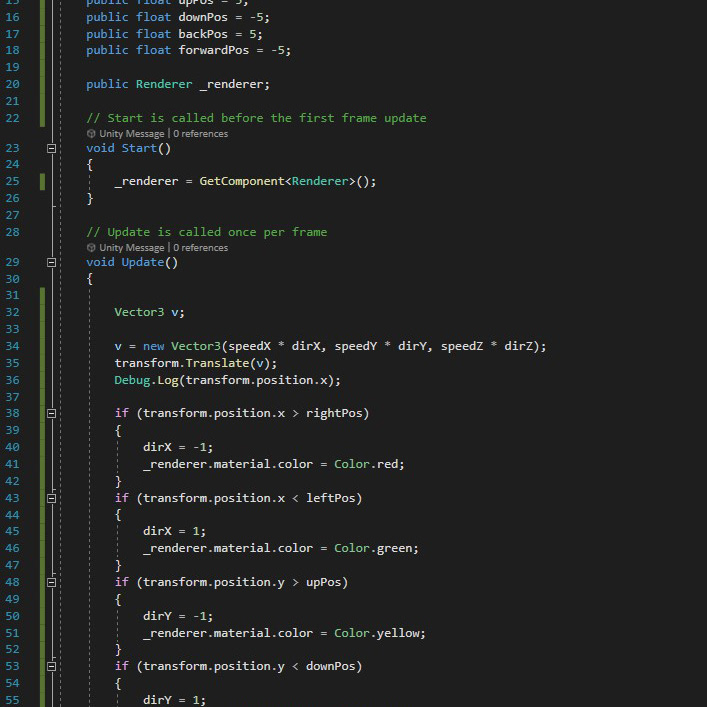Collapse the downPos if-block on line 53
This screenshot has width=707, height=707.
tap(51, 666)
